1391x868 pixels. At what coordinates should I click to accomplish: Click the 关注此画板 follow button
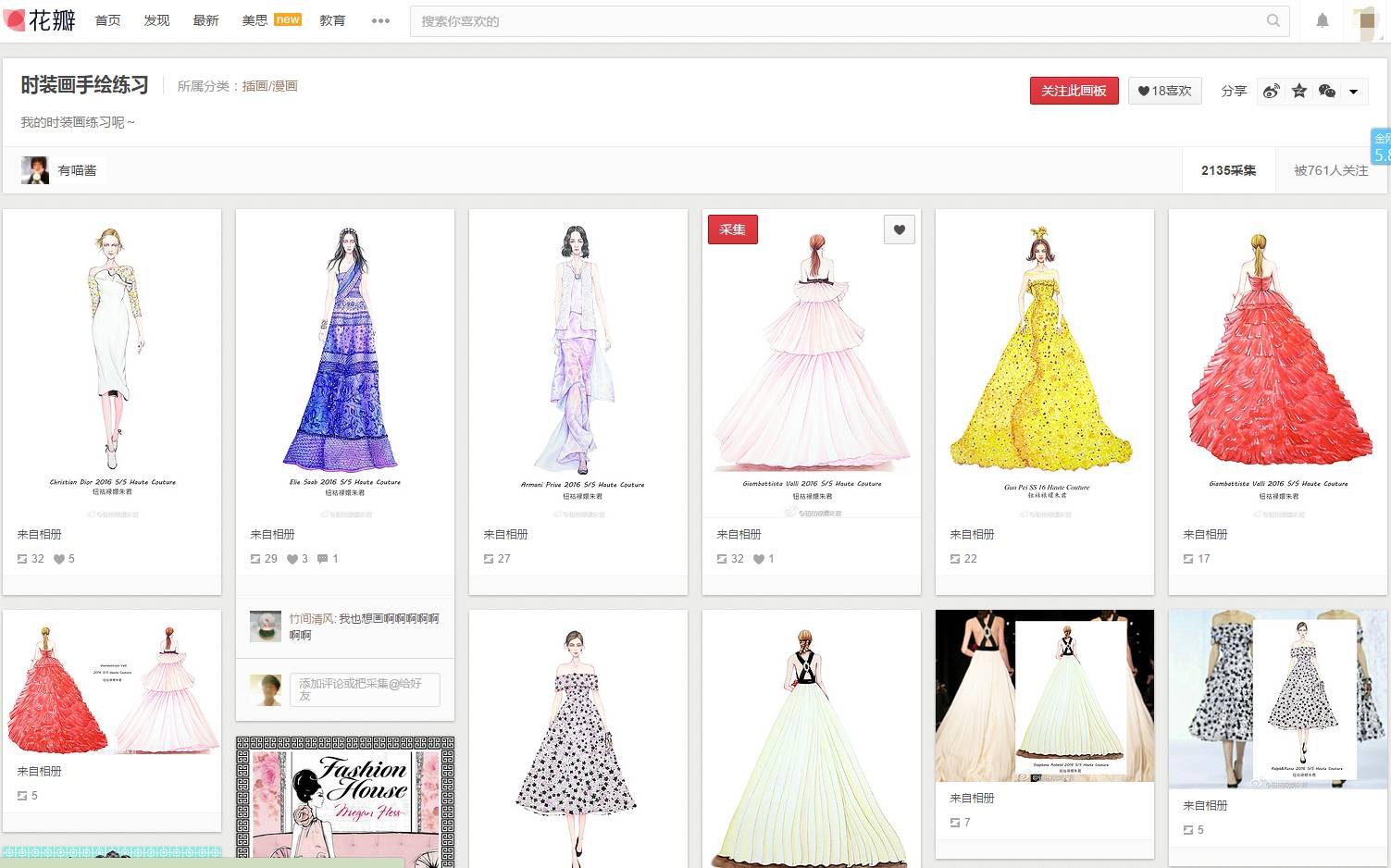(1074, 91)
